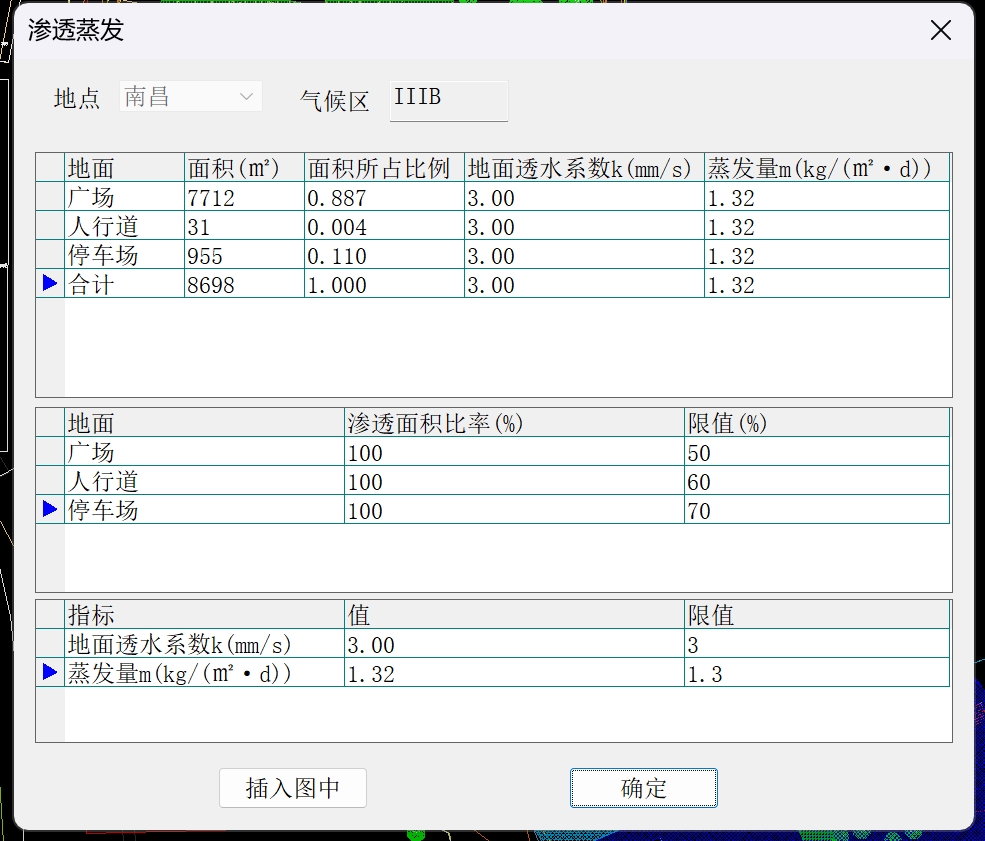Screen dimensions: 985x841
Task: Click the 气候区 field showing IIIB
Action: pyautogui.click(x=448, y=100)
